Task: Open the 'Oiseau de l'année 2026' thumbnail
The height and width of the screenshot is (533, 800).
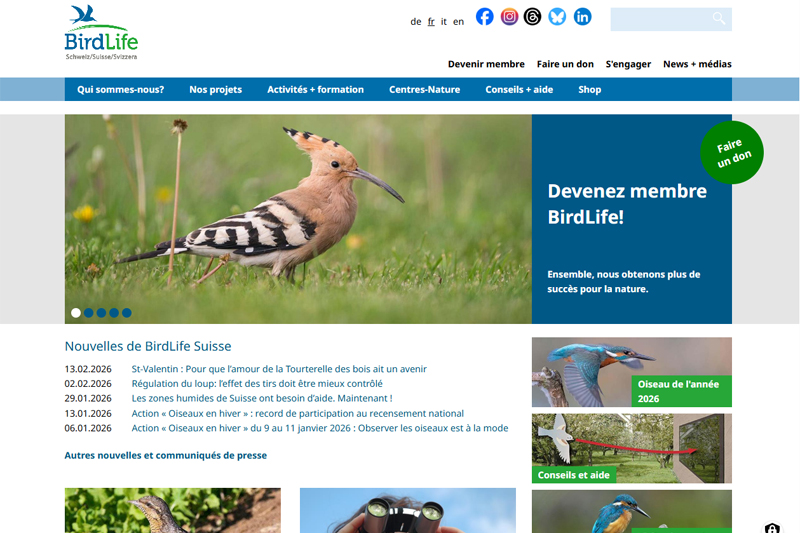Action: [632, 372]
